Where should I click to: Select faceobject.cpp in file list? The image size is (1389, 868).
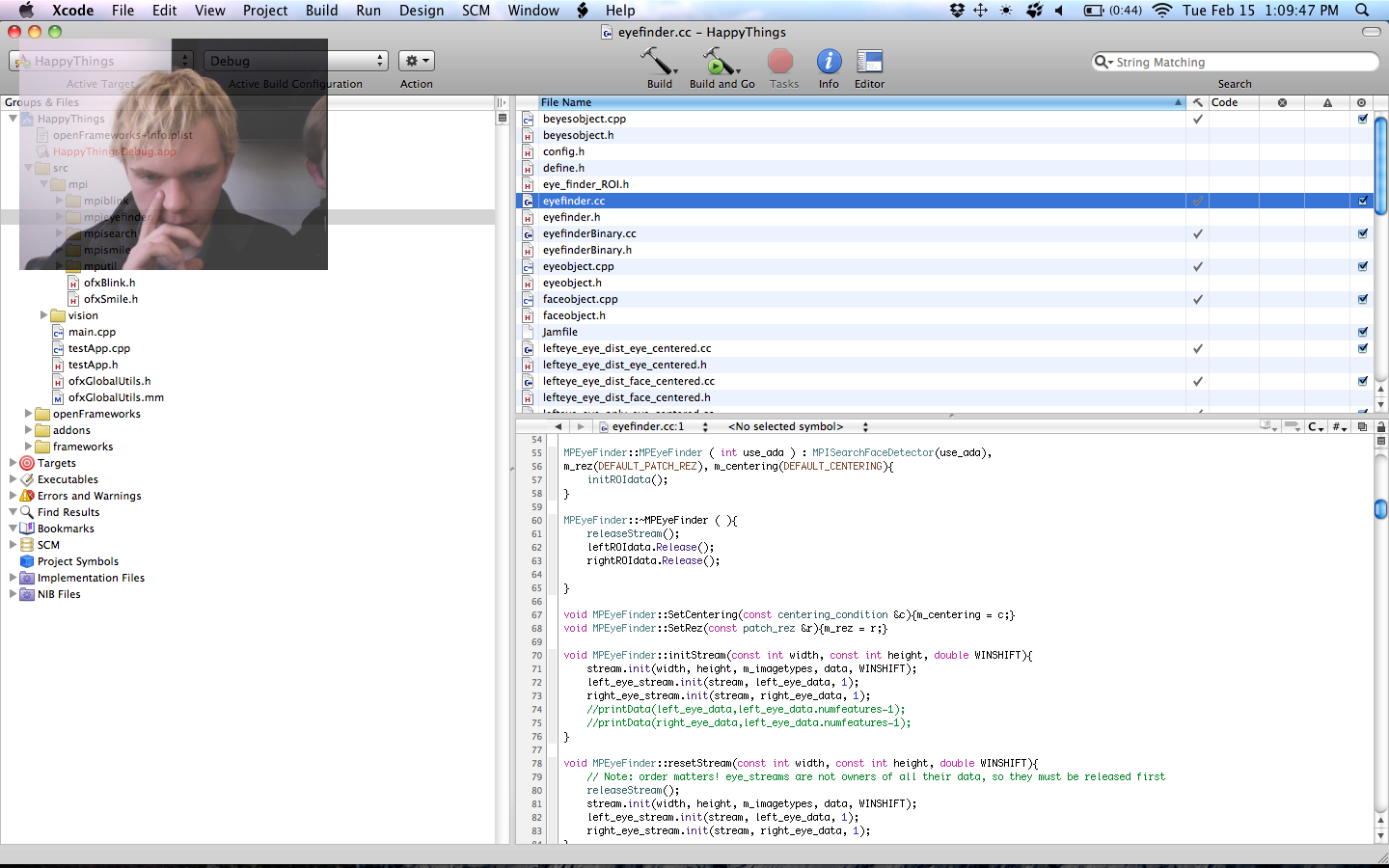[580, 300]
